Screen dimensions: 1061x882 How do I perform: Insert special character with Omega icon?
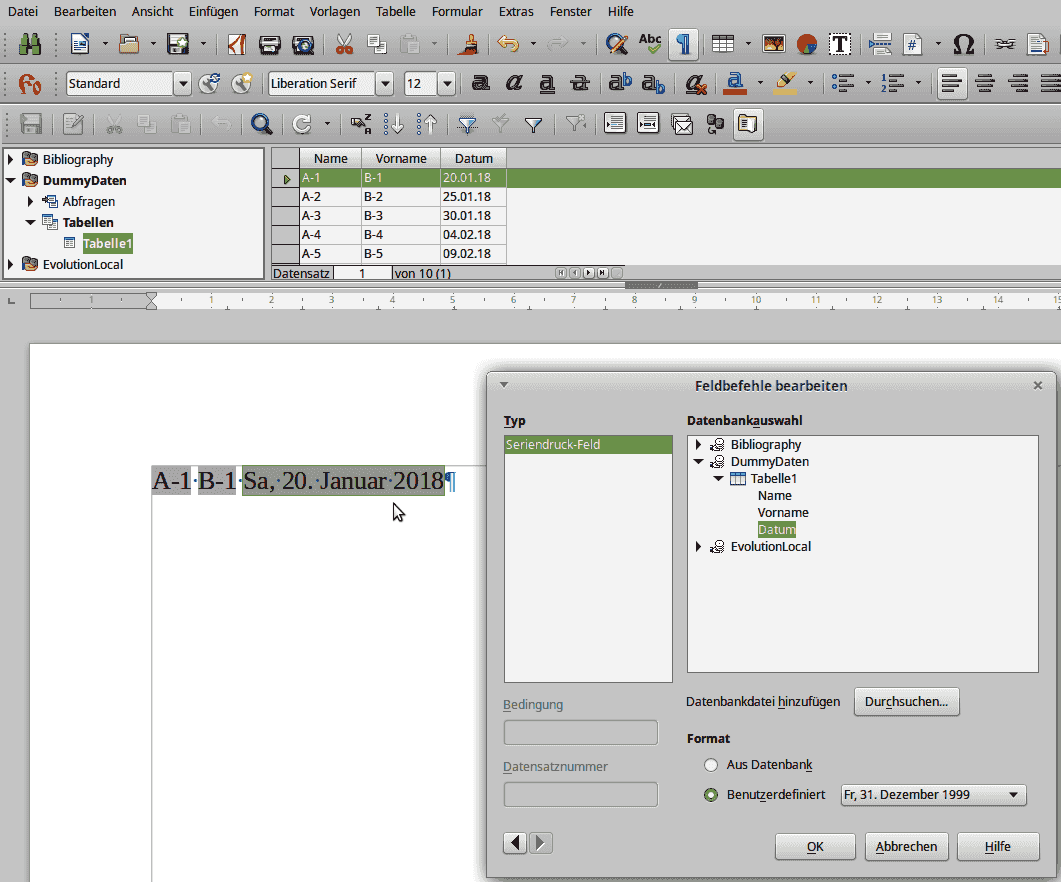[x=964, y=45]
